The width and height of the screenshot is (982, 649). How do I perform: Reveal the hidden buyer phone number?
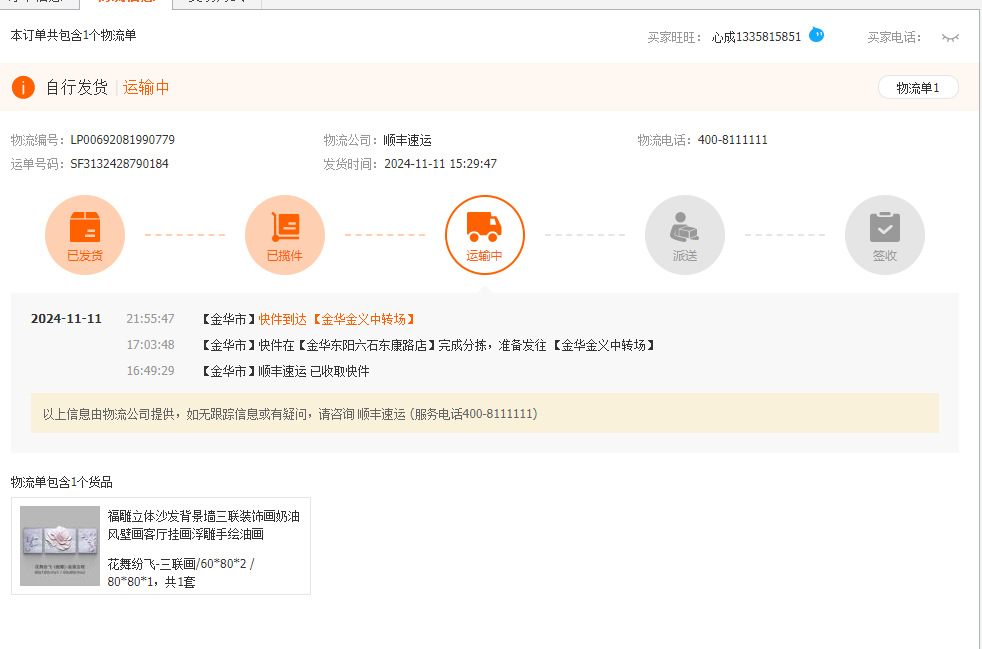point(950,38)
